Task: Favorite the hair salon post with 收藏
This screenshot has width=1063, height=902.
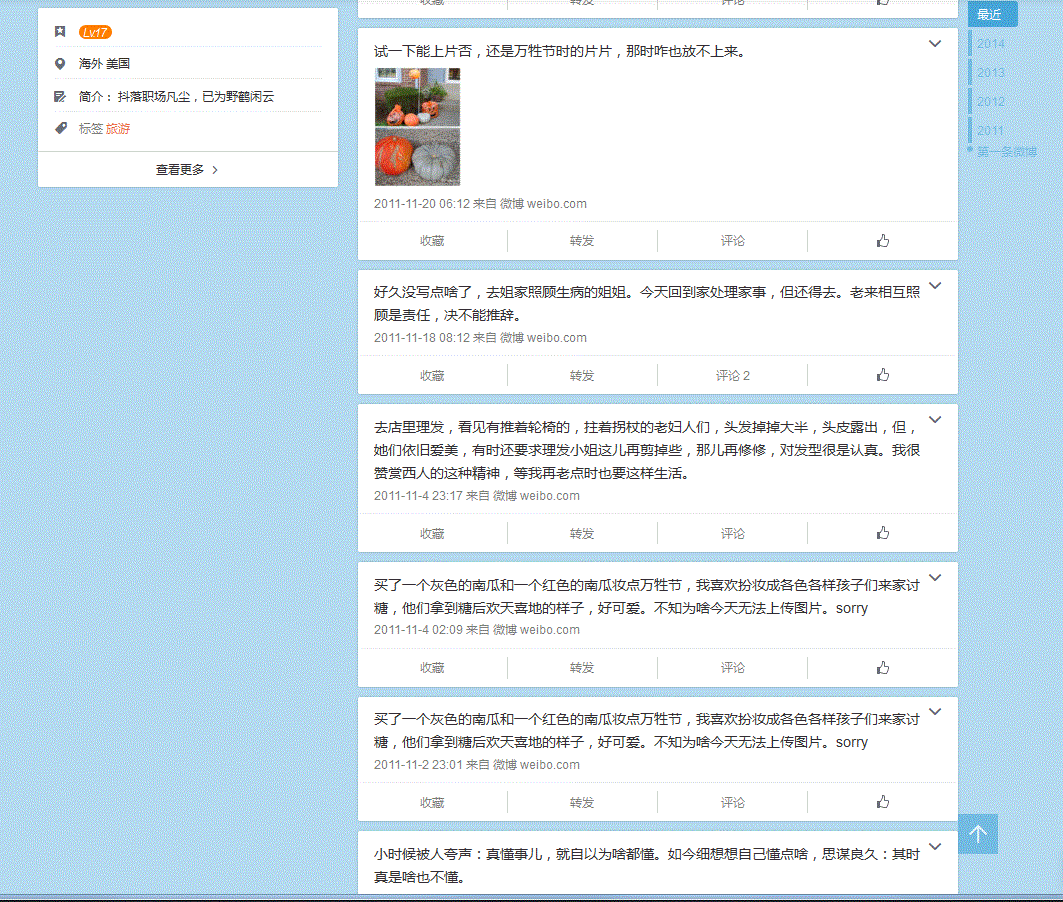Action: [x=432, y=534]
